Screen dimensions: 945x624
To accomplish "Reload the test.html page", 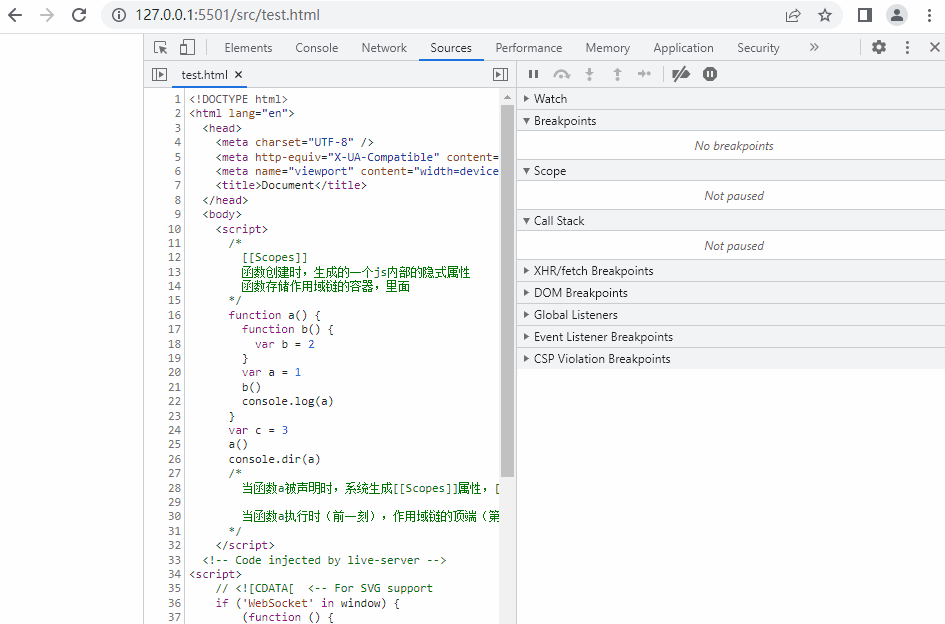I will [79, 15].
